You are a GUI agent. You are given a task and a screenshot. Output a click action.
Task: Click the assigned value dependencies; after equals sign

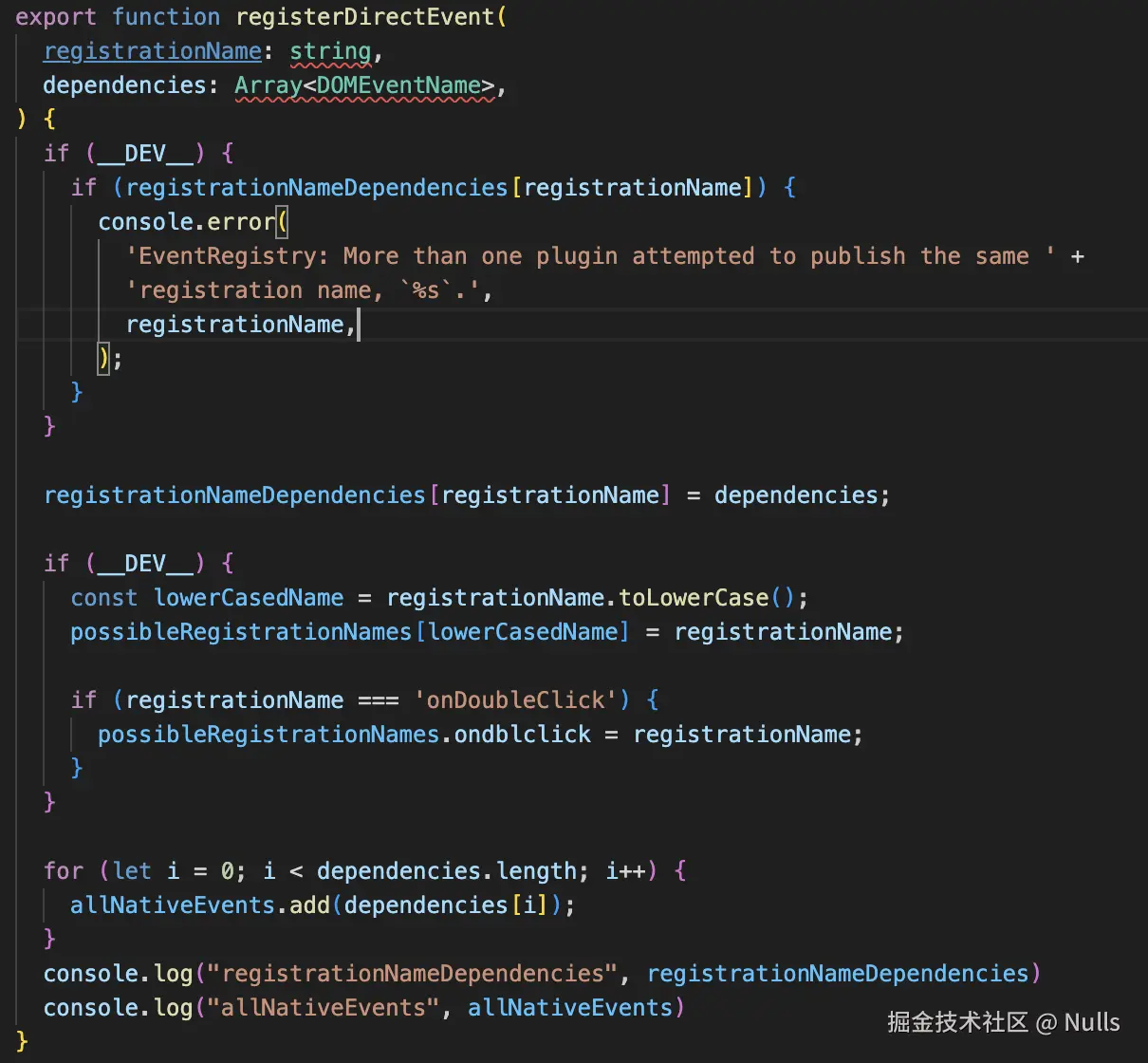[x=802, y=495]
